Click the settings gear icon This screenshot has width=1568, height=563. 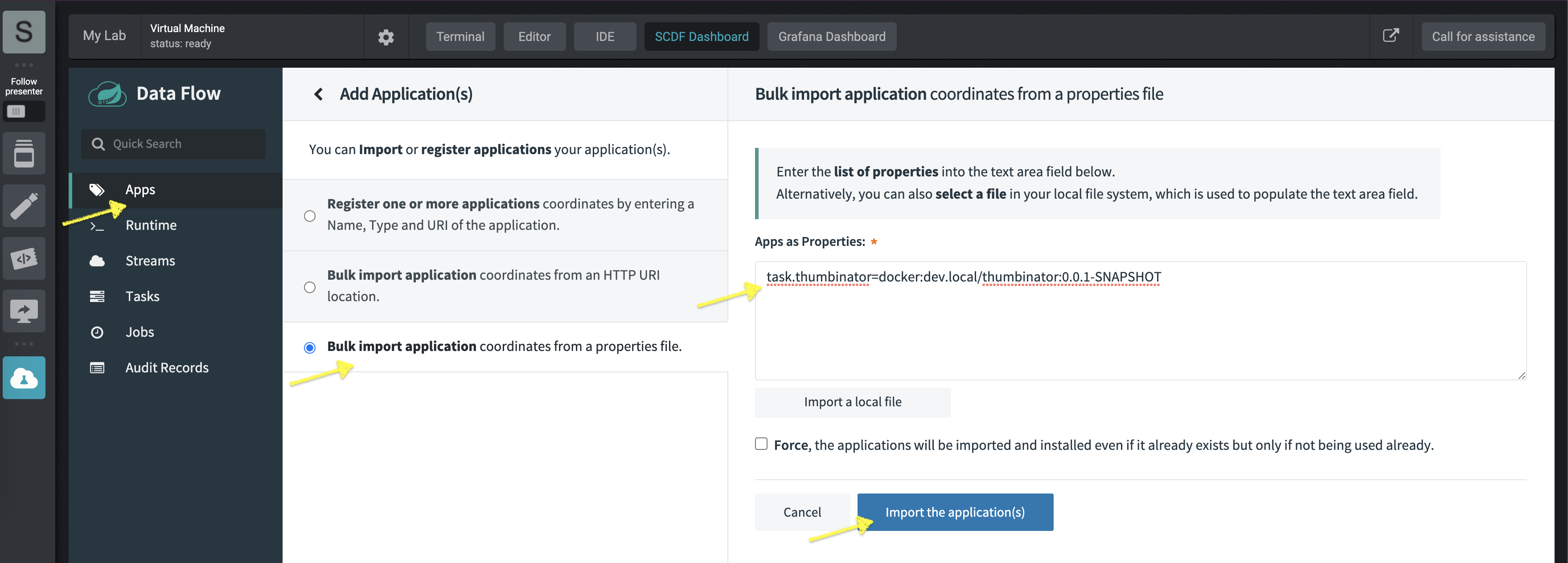(386, 36)
